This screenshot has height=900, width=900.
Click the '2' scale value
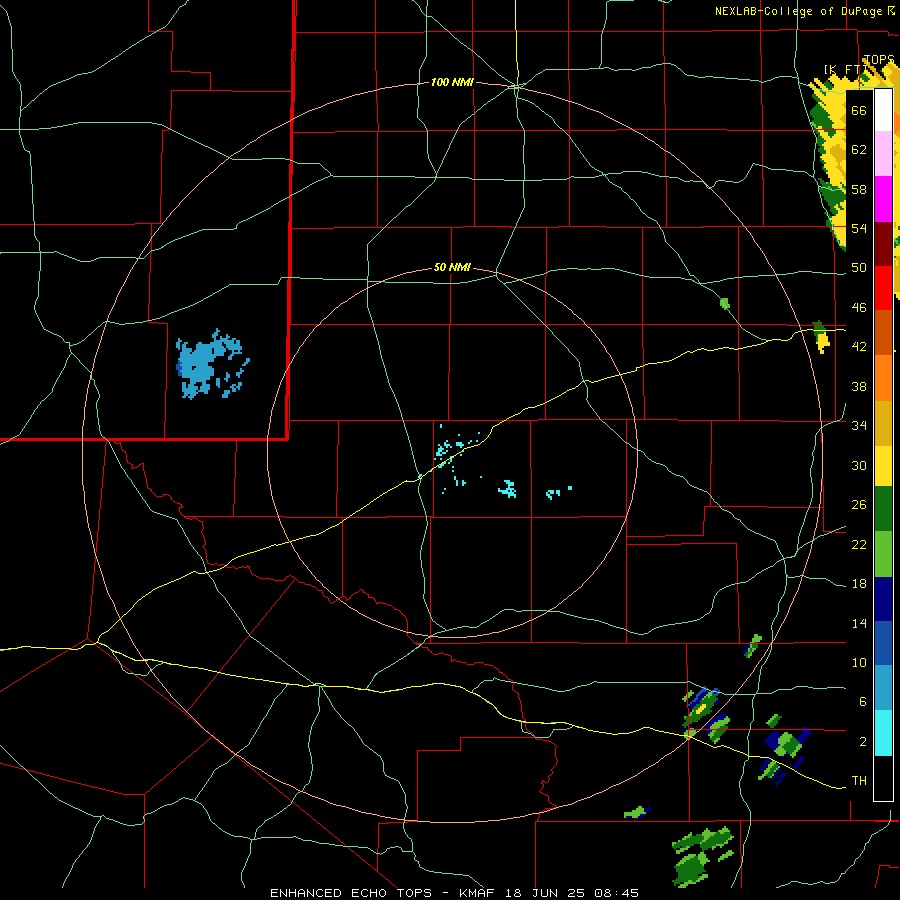[863, 742]
